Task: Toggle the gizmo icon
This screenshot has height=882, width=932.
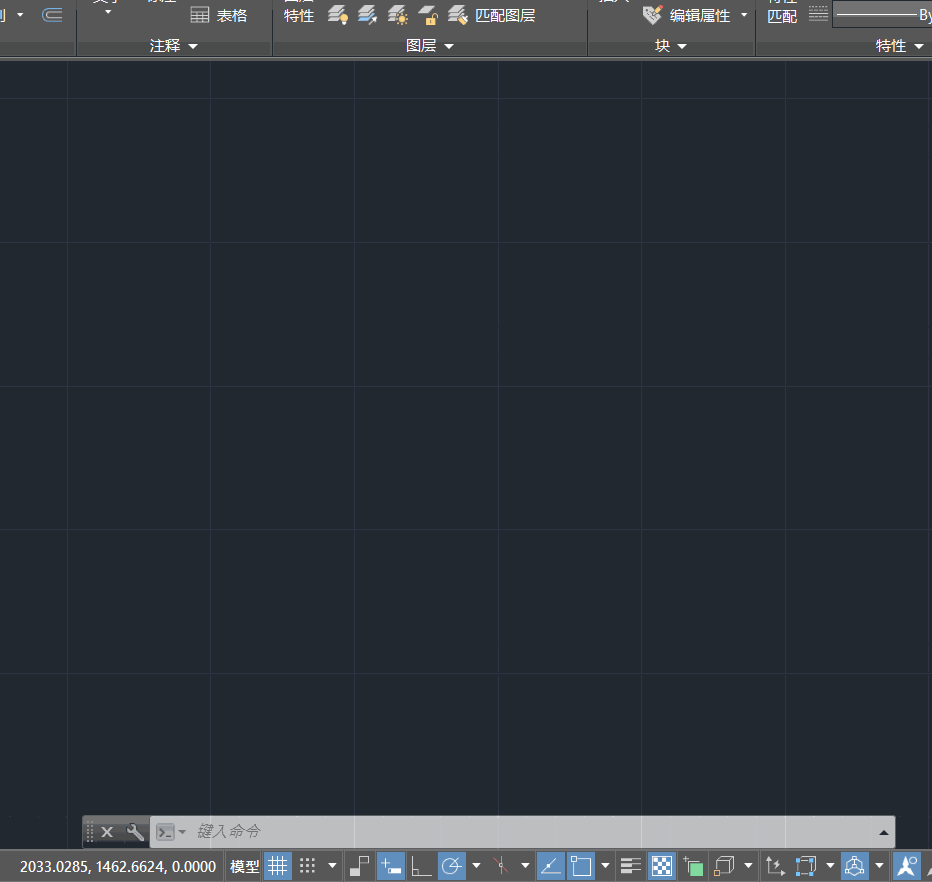Action: [x=855, y=866]
